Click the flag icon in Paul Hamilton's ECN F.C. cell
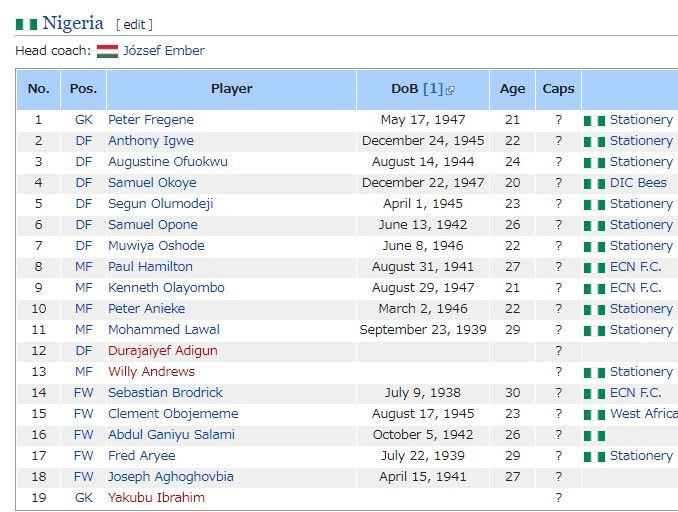The width and height of the screenshot is (678, 512). (x=594, y=268)
